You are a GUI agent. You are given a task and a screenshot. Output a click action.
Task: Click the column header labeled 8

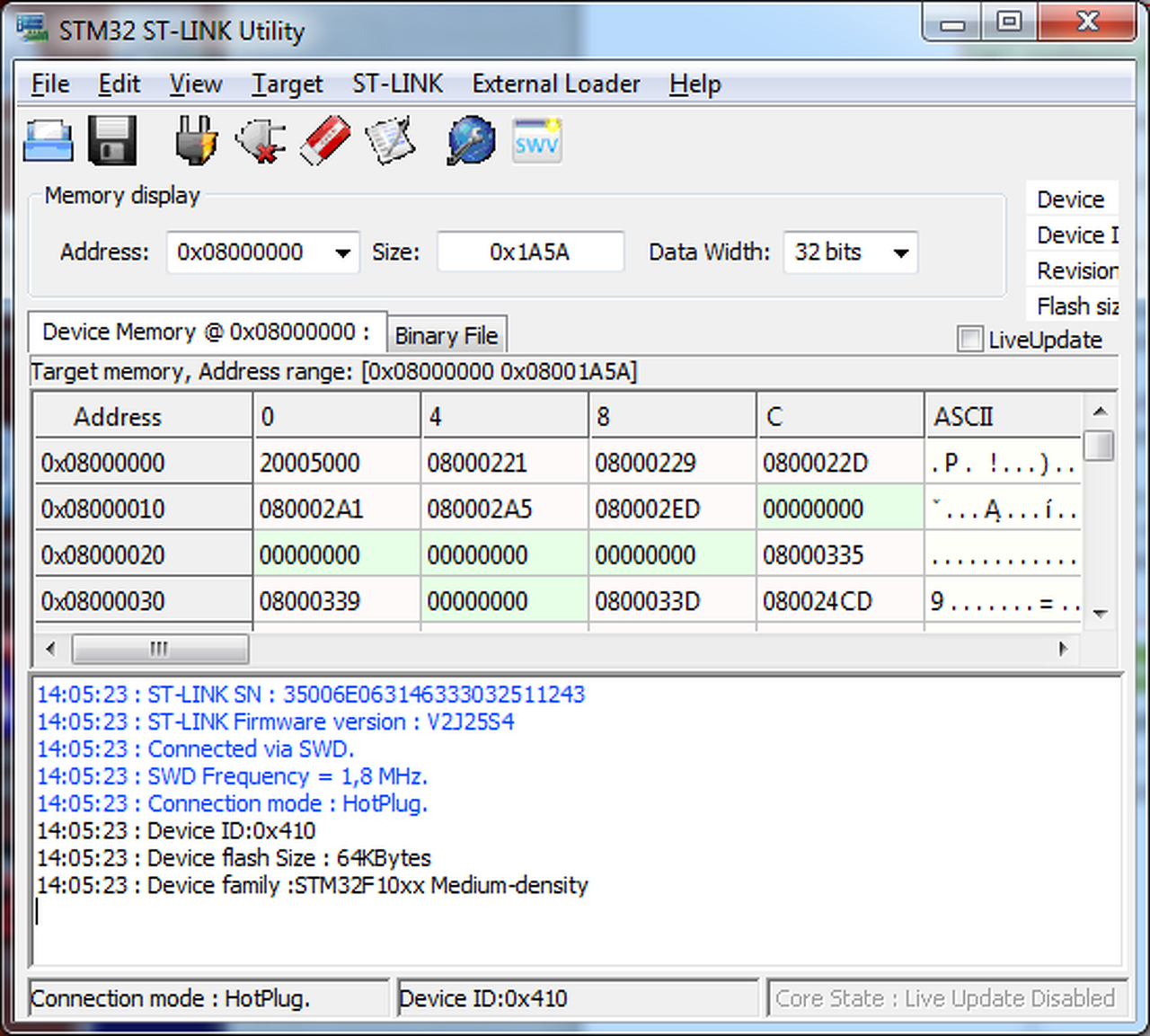(x=673, y=417)
